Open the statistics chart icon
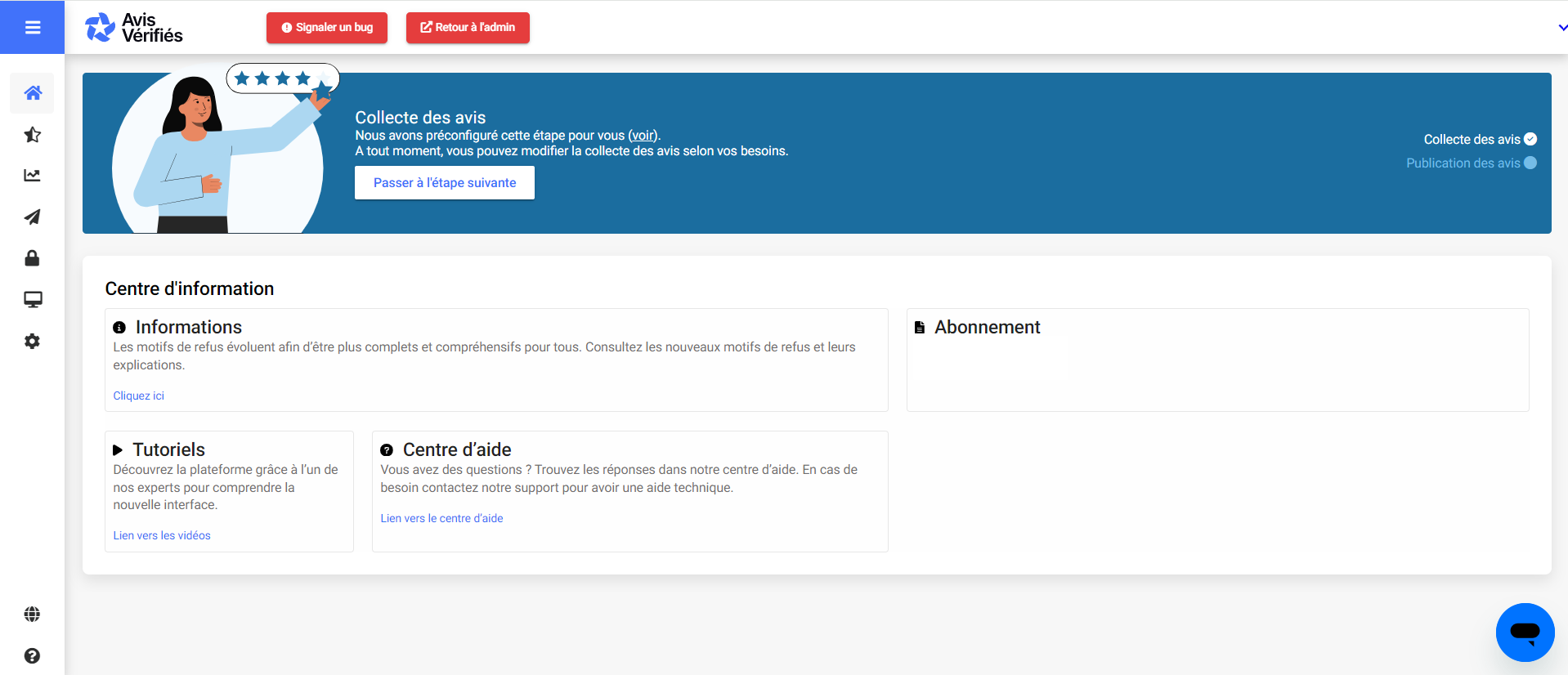 (x=33, y=176)
